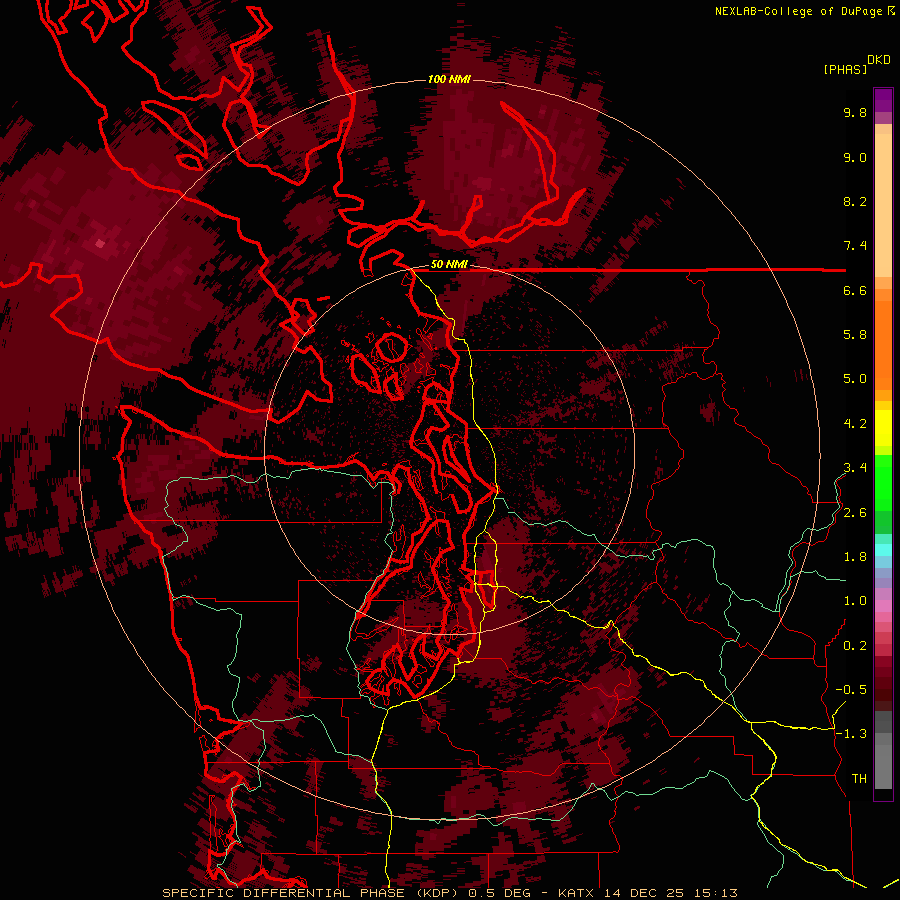
Task: Click the 100 NMI range ring label
Action: [x=449, y=79]
